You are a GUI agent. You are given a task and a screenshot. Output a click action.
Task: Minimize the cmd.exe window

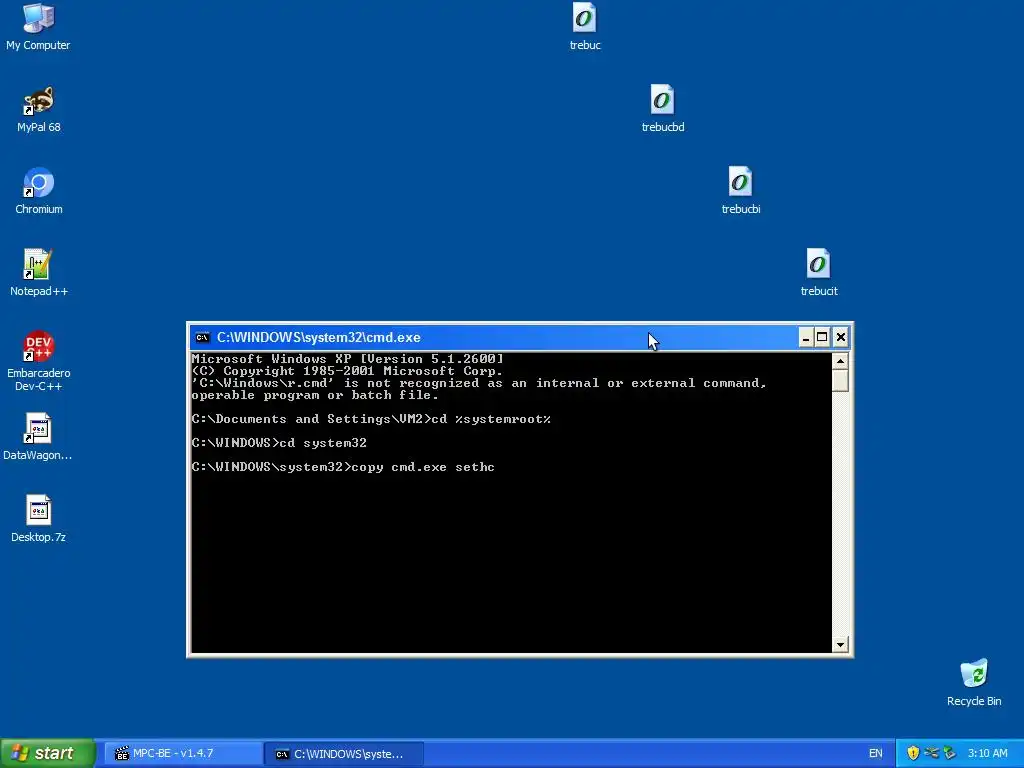pyautogui.click(x=805, y=338)
